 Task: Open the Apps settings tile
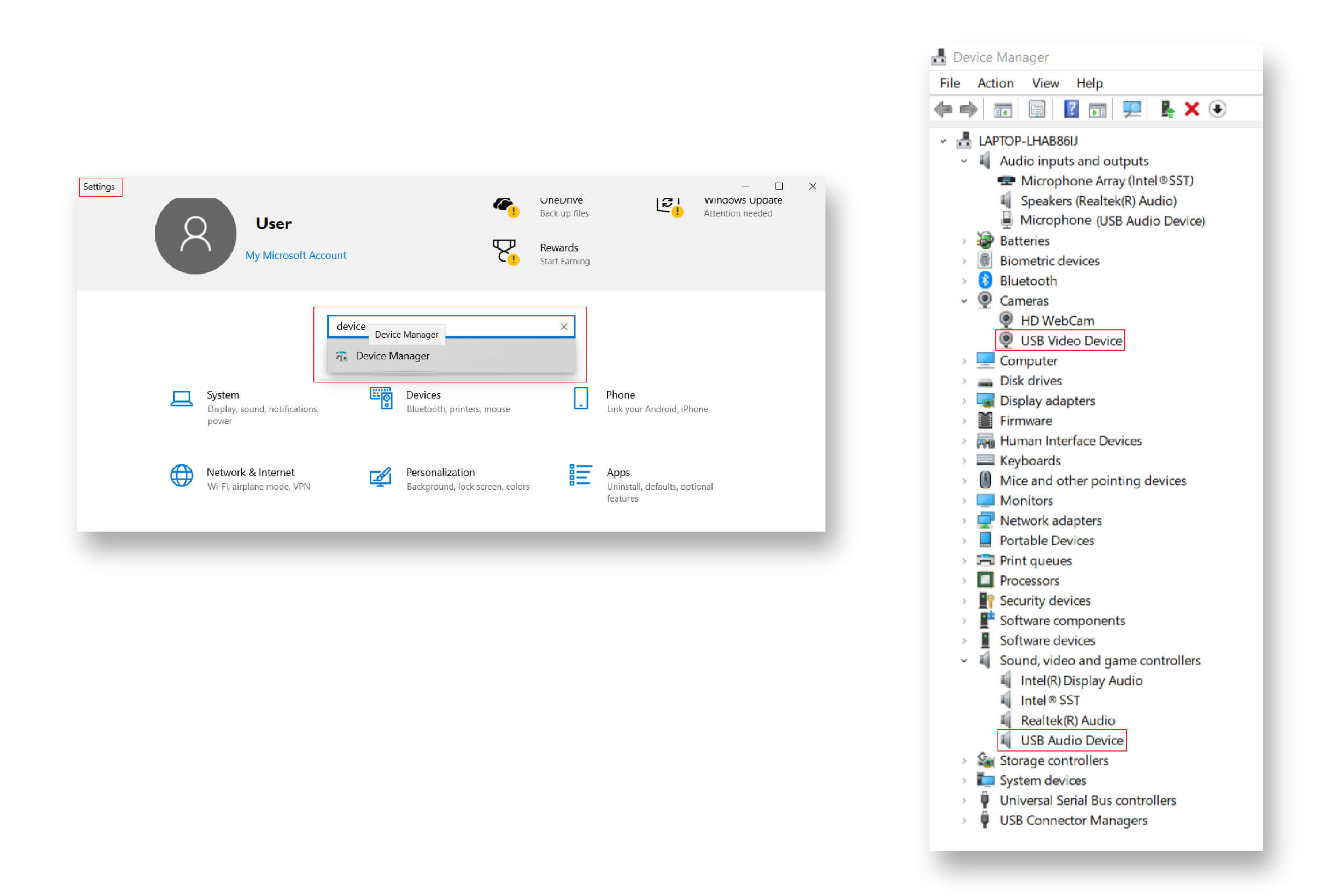[x=641, y=484]
